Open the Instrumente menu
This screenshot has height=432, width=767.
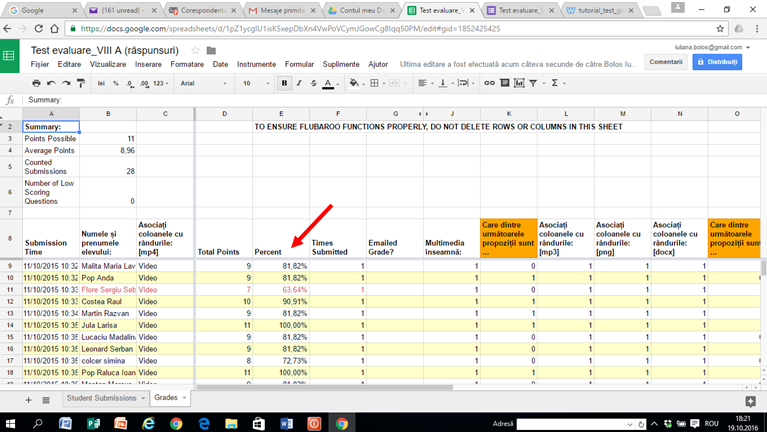pyautogui.click(x=256, y=64)
